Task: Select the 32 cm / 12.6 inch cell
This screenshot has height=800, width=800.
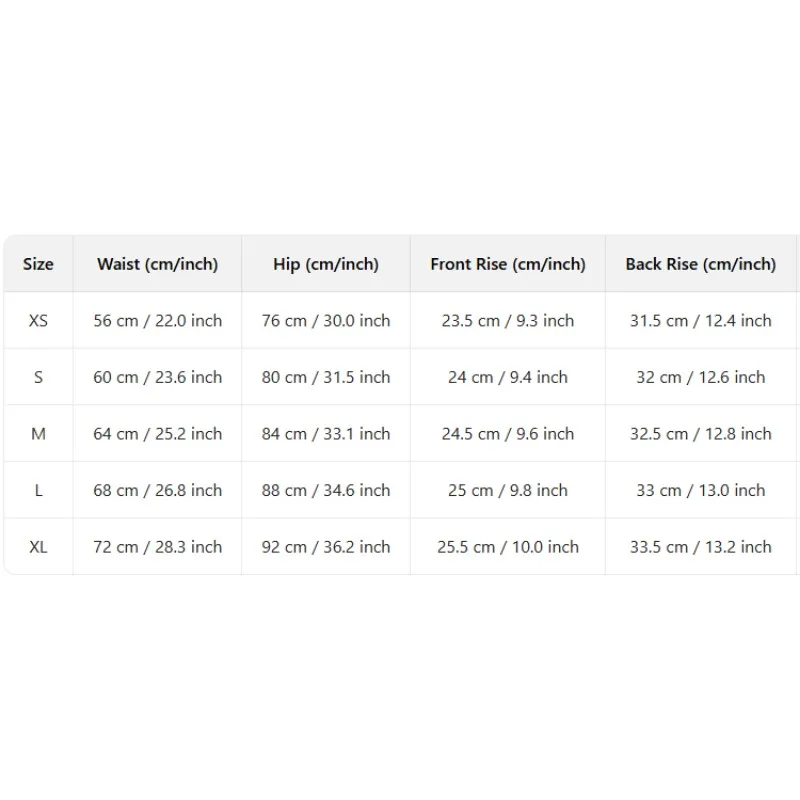Action: pos(701,377)
